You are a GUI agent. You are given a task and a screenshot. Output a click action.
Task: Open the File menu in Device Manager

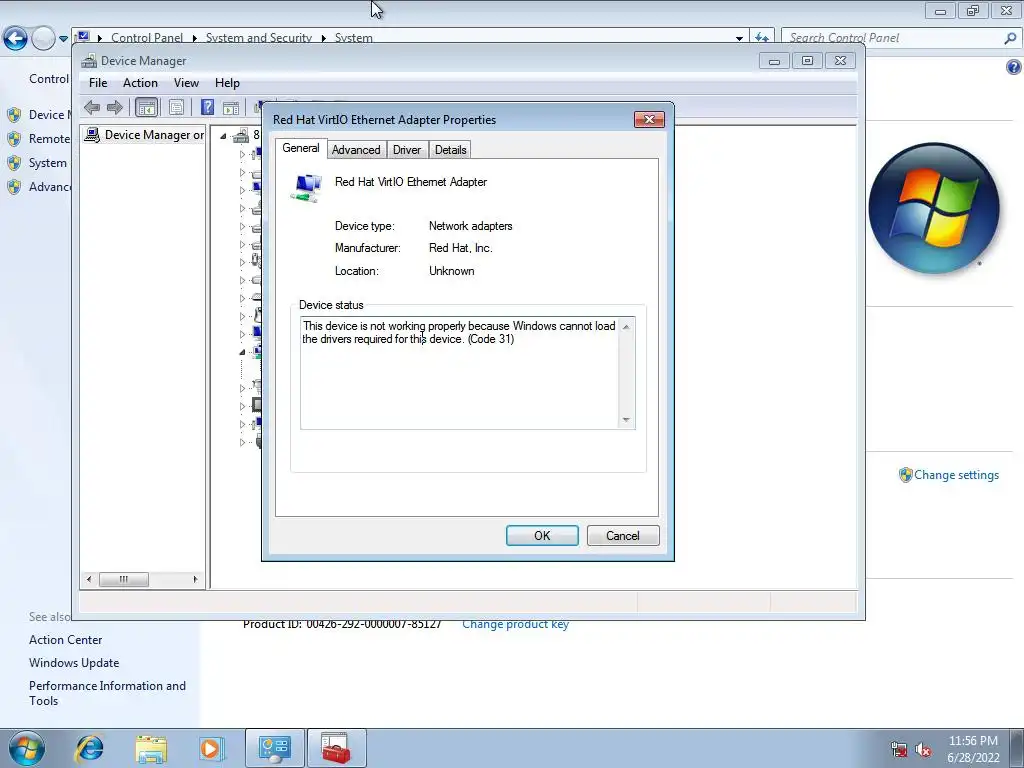pos(98,83)
